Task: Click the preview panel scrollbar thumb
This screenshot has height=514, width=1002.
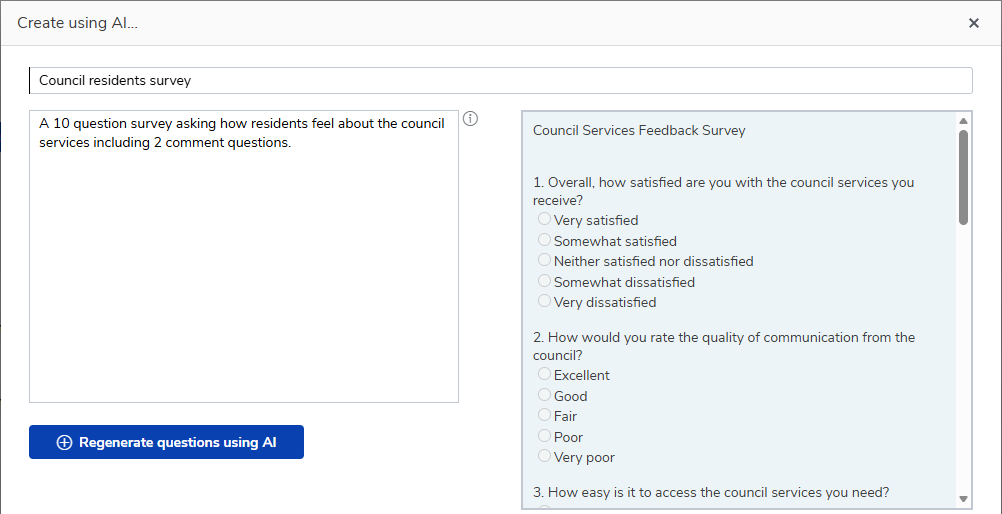Action: [x=964, y=178]
